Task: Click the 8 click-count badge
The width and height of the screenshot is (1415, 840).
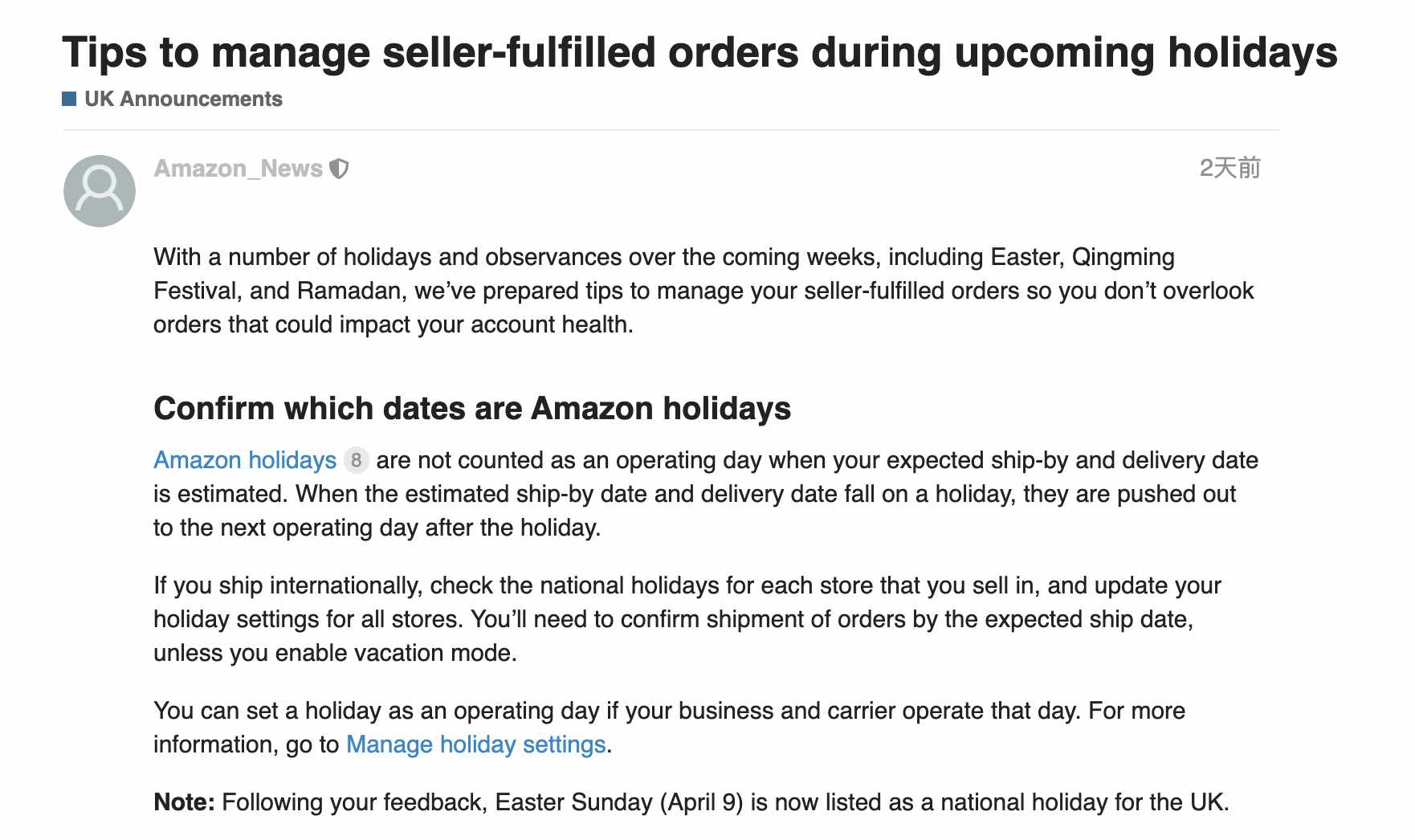Action: point(356,460)
